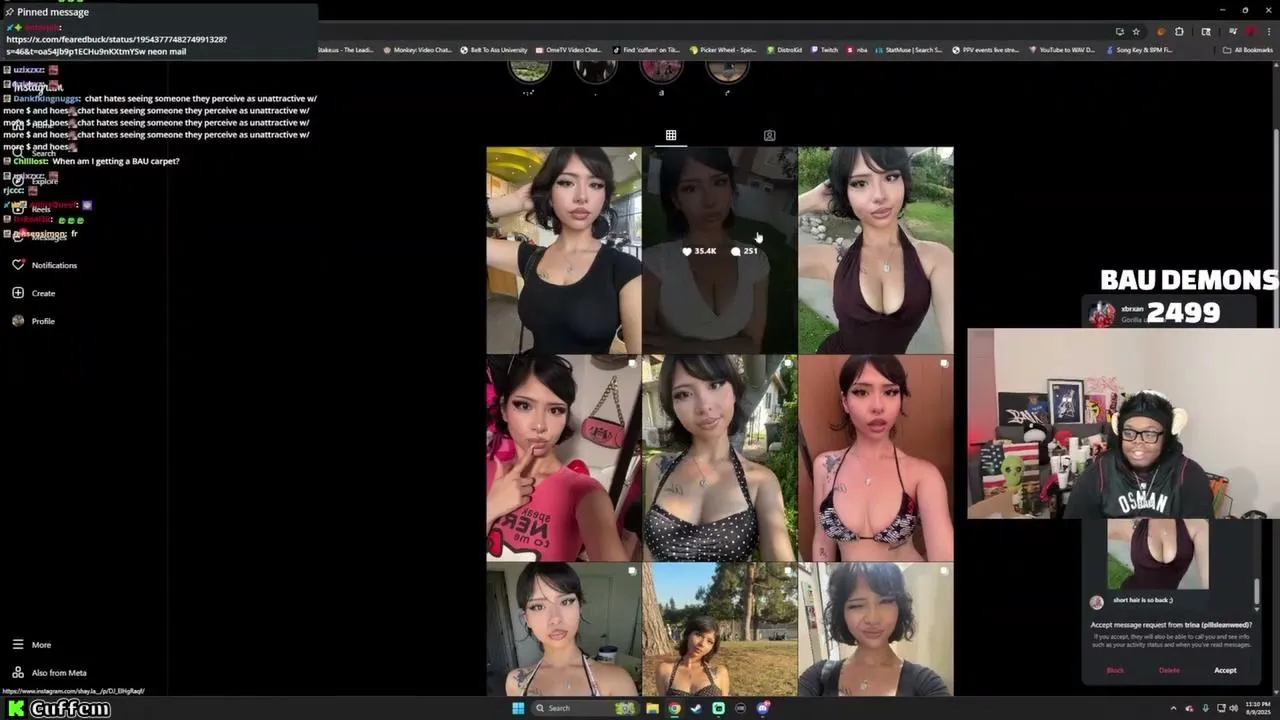Click chat message "When am I getting a BAU carpet?"
Viewport: 1280px width, 720px height.
pos(116,161)
